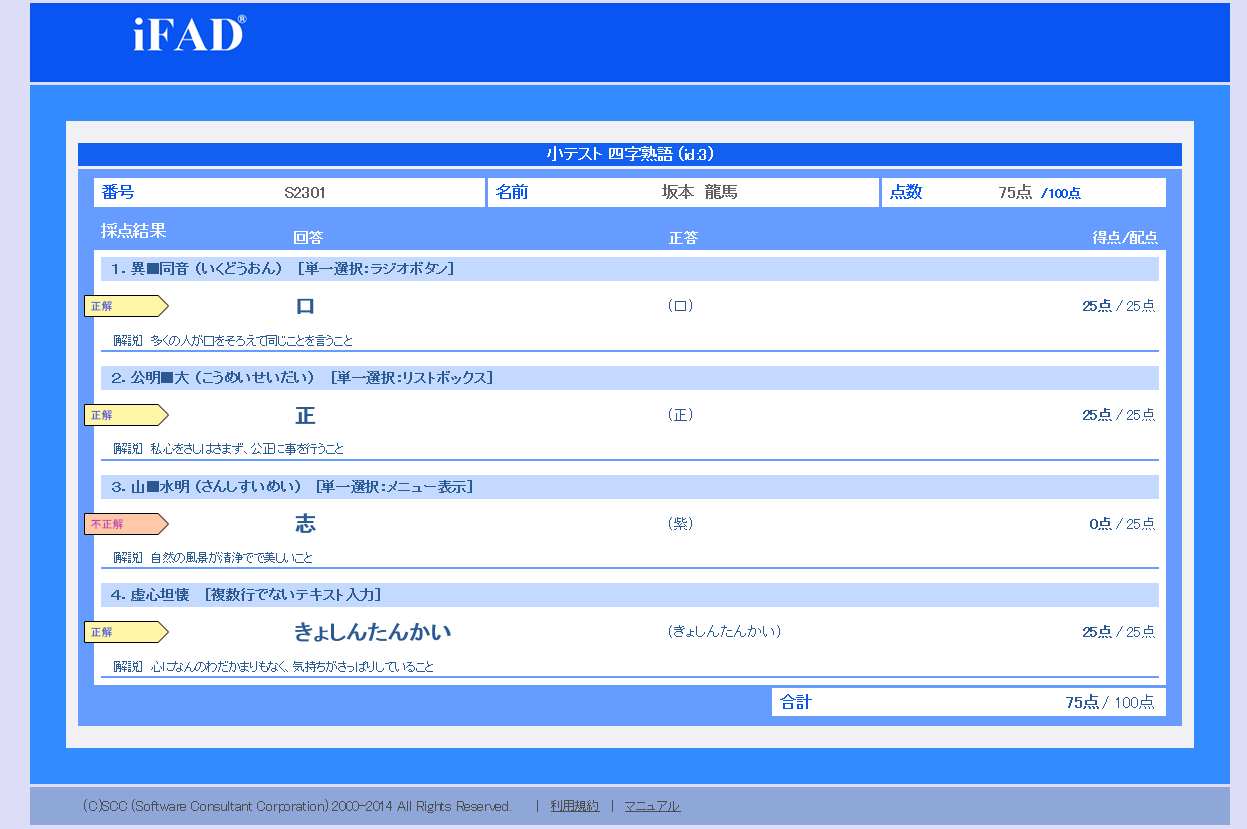Click the incorrect answer 志

305,524
